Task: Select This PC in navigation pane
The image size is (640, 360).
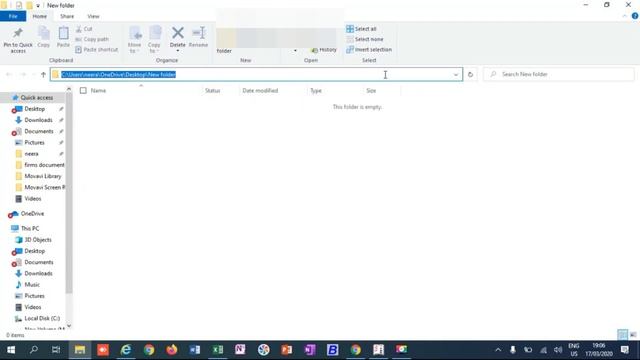Action: (30, 229)
